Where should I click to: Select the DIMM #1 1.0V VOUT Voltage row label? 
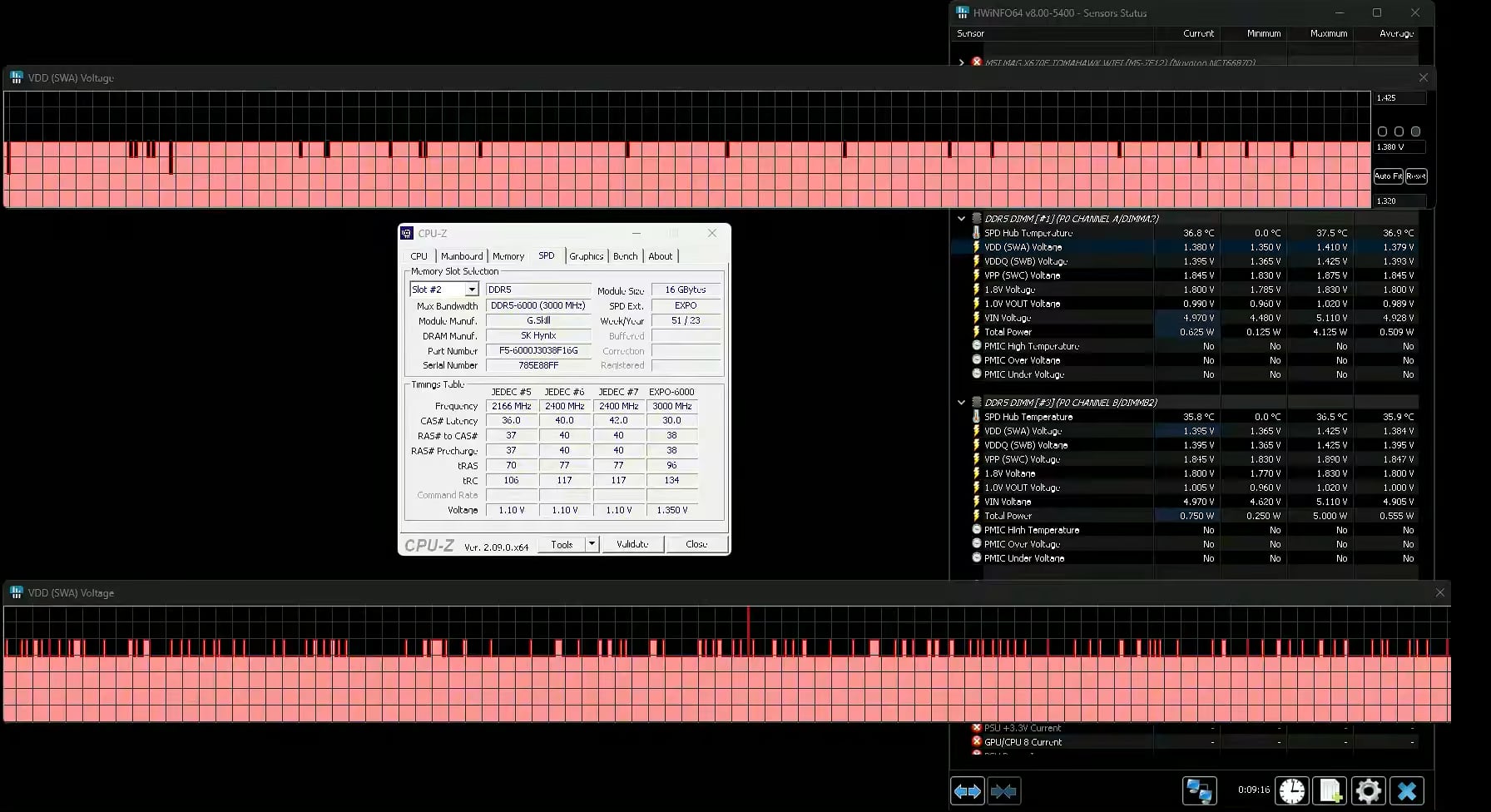coord(1023,304)
